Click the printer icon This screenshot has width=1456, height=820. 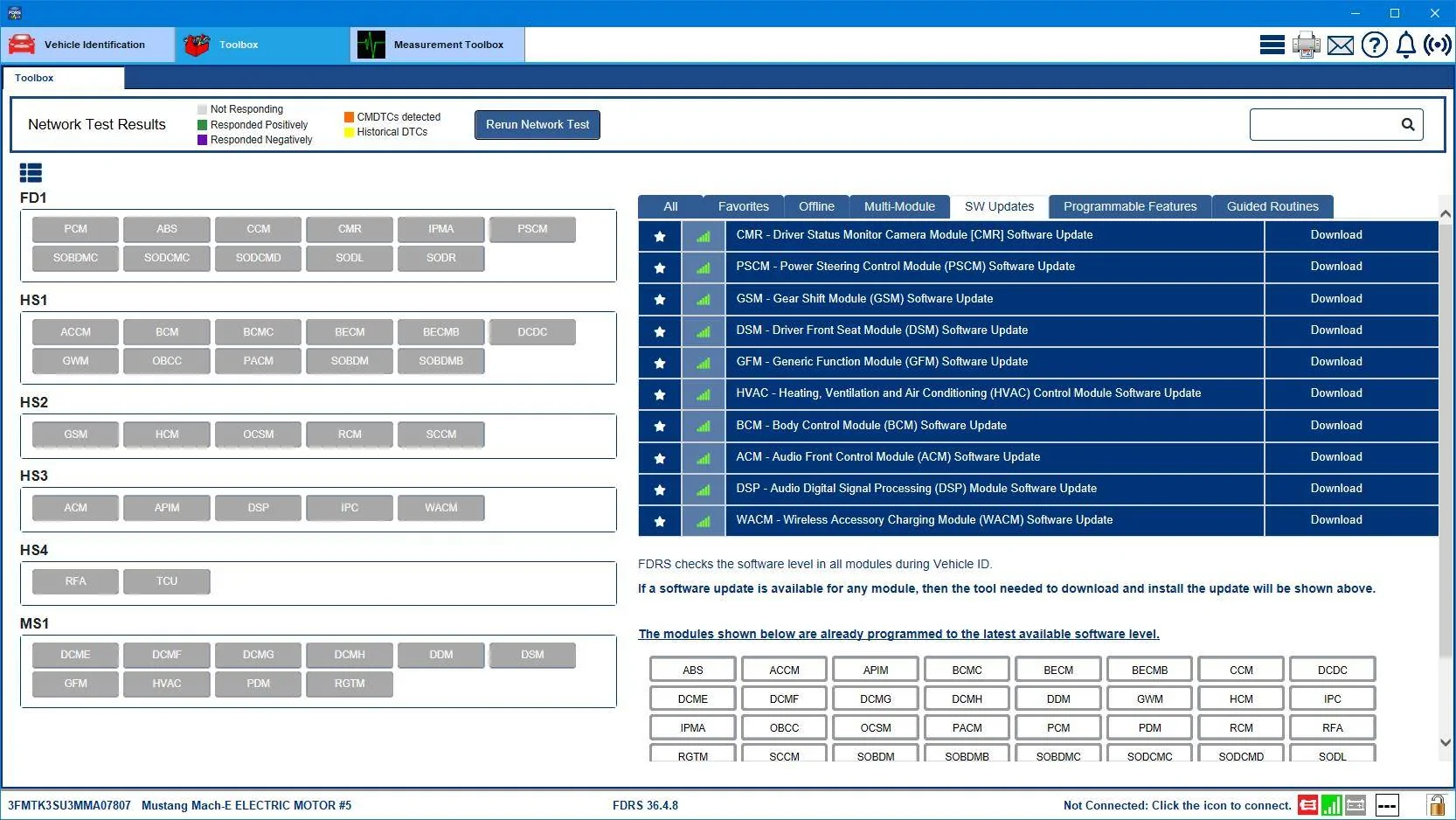1307,45
